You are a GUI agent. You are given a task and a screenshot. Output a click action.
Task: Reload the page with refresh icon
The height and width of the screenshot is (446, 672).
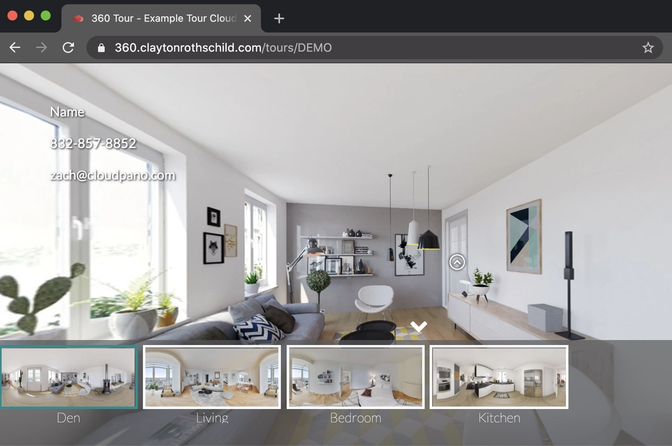68,47
